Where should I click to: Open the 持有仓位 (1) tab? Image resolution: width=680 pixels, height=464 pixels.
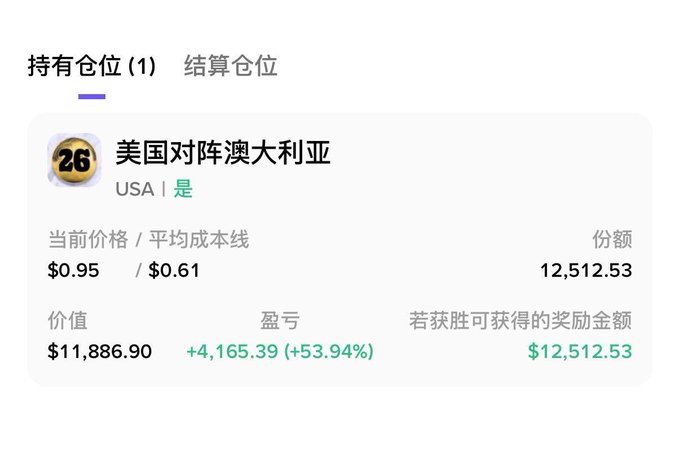92,66
